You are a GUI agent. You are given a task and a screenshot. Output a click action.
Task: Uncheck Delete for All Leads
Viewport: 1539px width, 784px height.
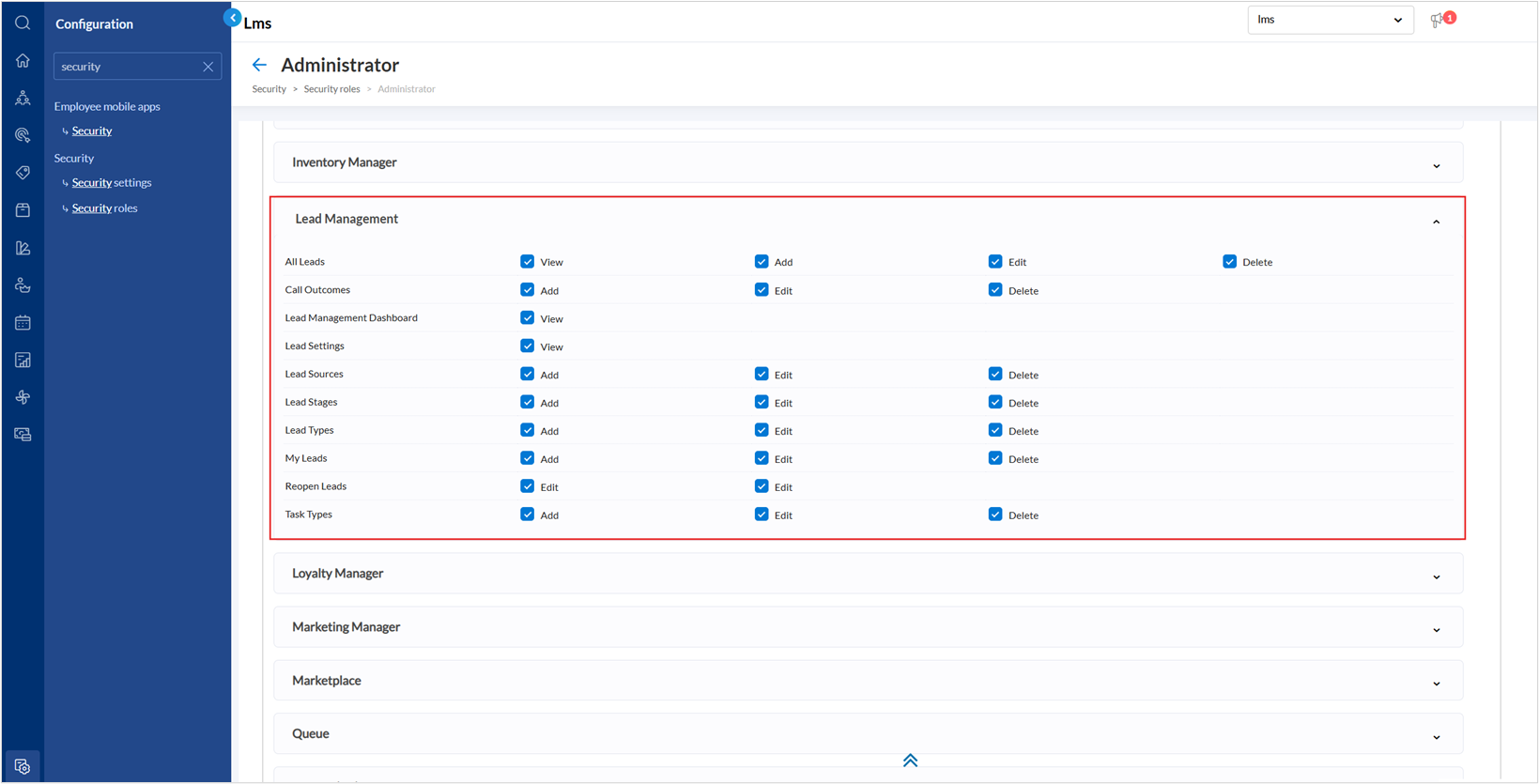[1230, 262]
